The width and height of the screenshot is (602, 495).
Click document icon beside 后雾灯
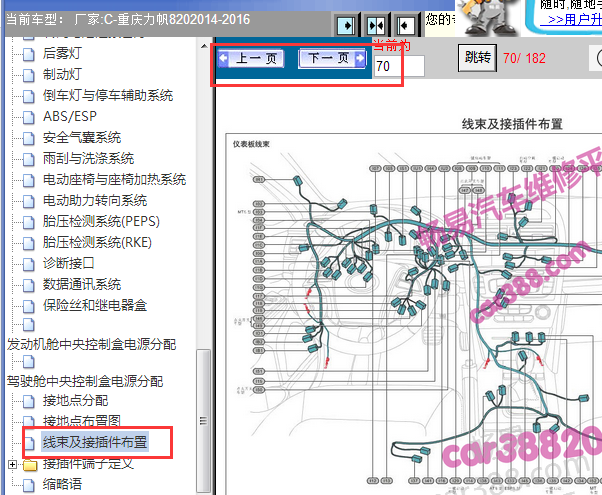(x=29, y=54)
